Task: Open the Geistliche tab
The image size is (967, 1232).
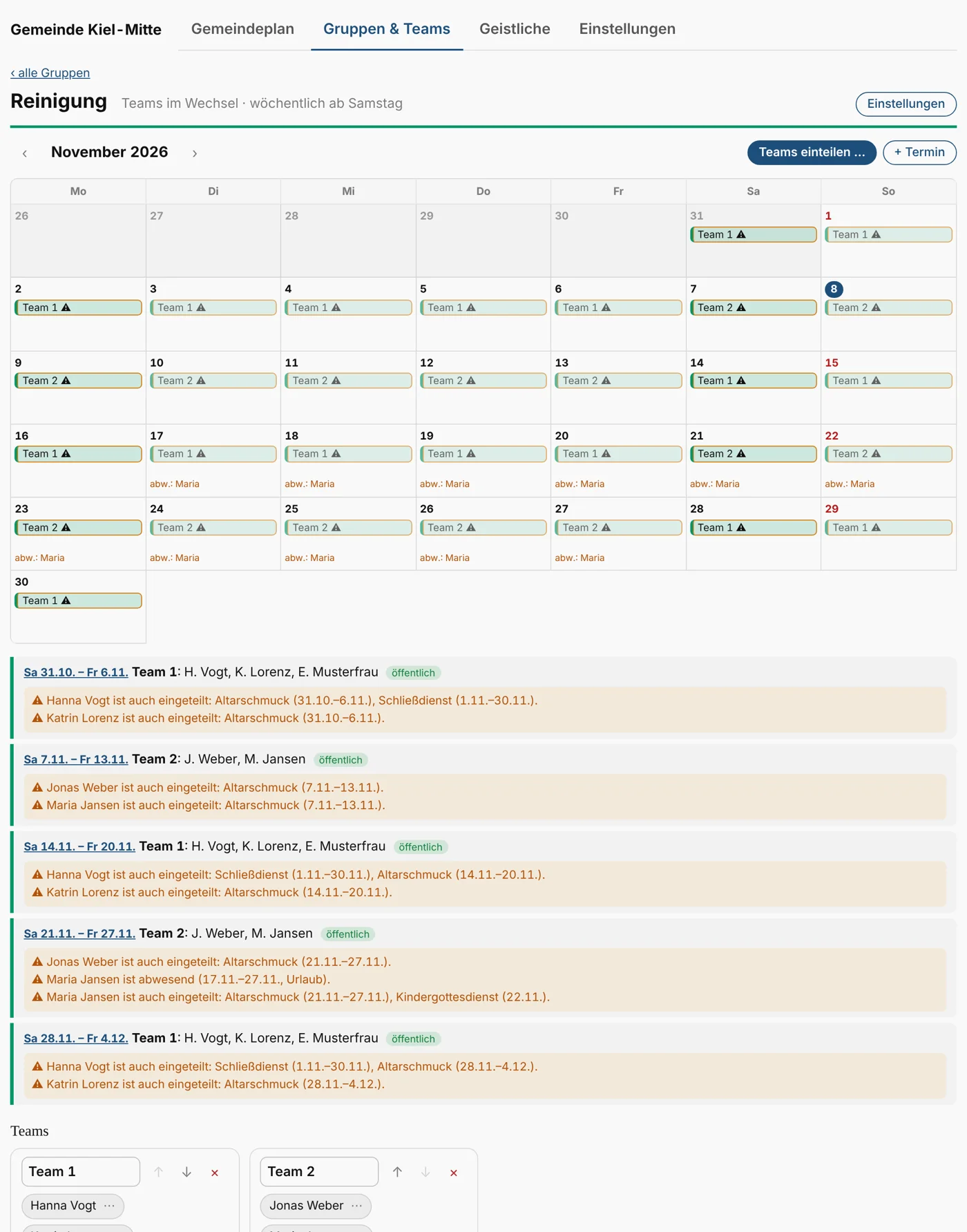Action: pos(515,29)
